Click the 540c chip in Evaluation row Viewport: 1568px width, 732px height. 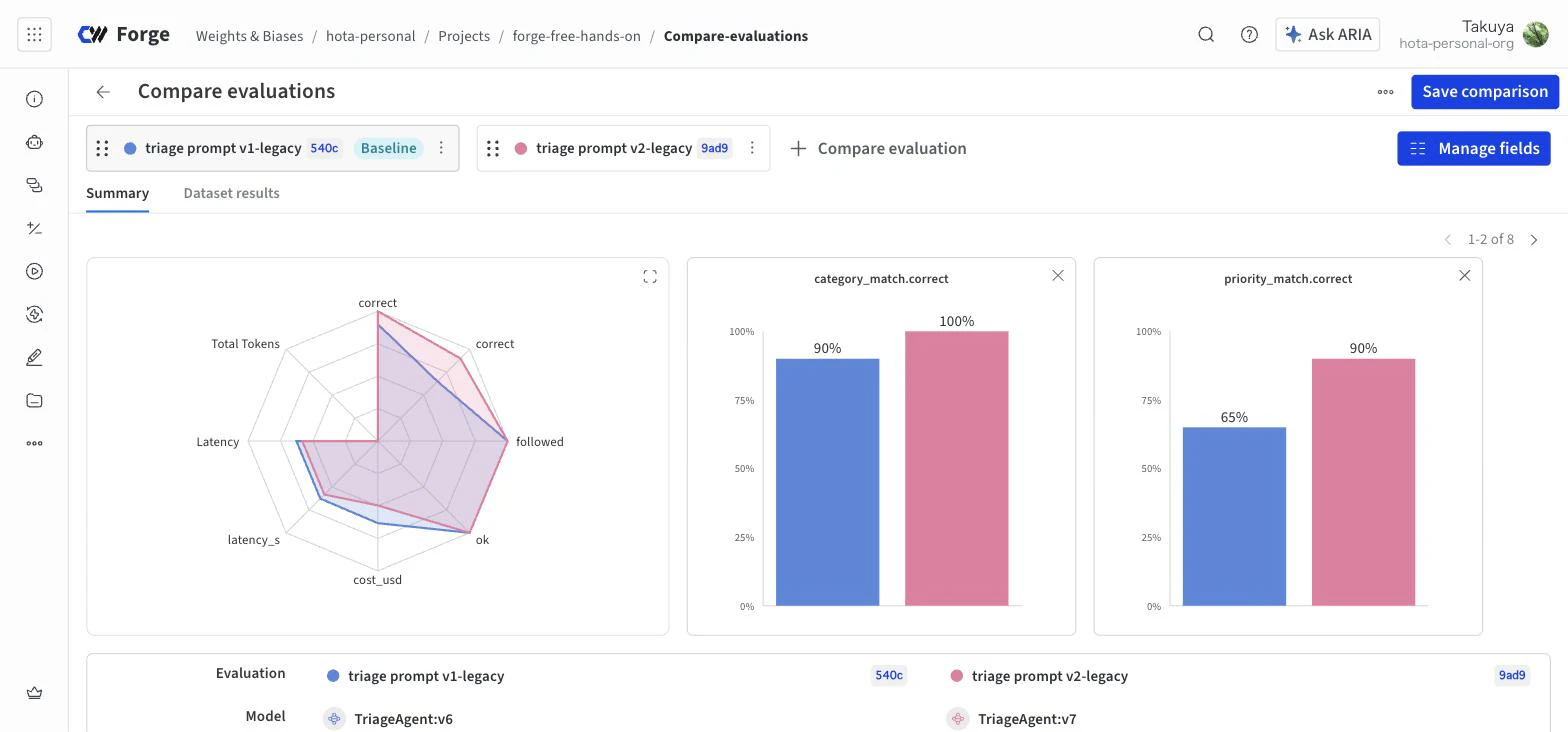point(889,675)
